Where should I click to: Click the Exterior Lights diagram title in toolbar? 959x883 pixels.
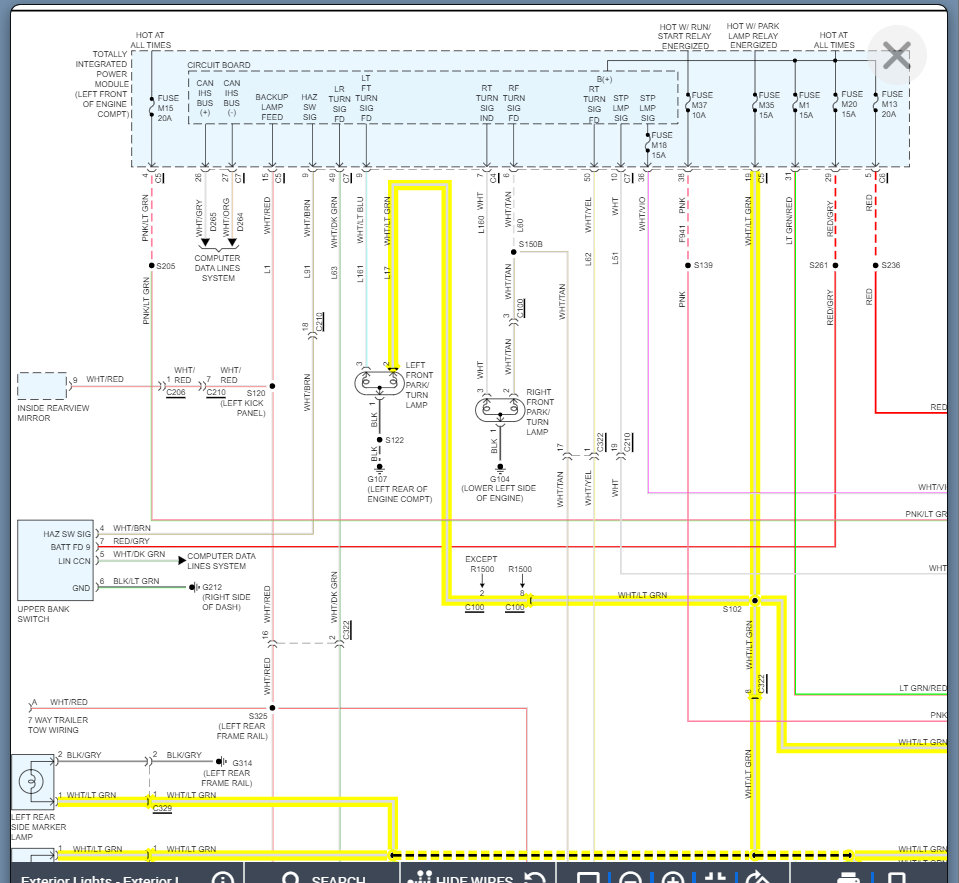click(x=100, y=879)
